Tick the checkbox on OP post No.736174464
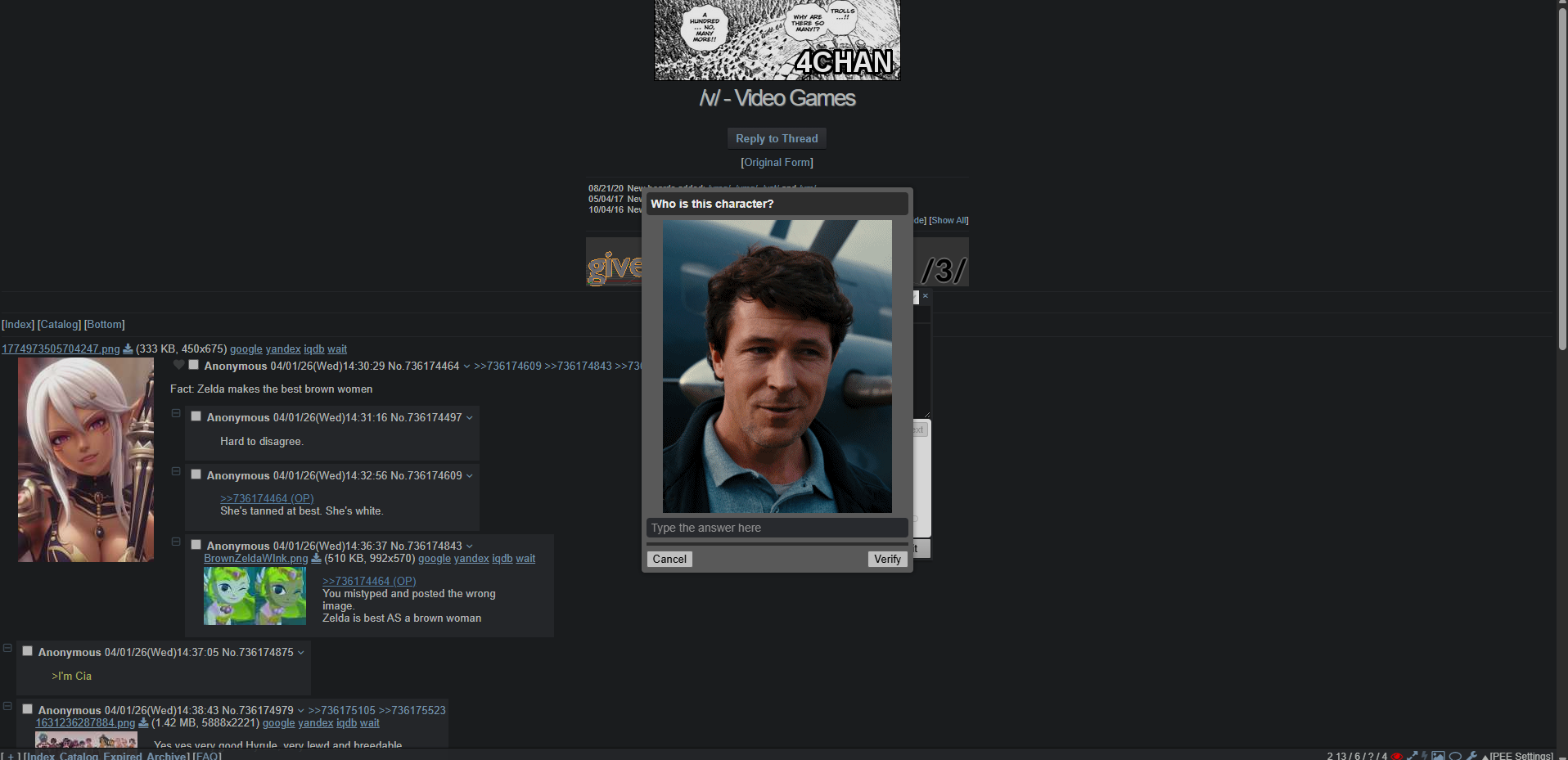The height and width of the screenshot is (760, 1568). point(194,365)
